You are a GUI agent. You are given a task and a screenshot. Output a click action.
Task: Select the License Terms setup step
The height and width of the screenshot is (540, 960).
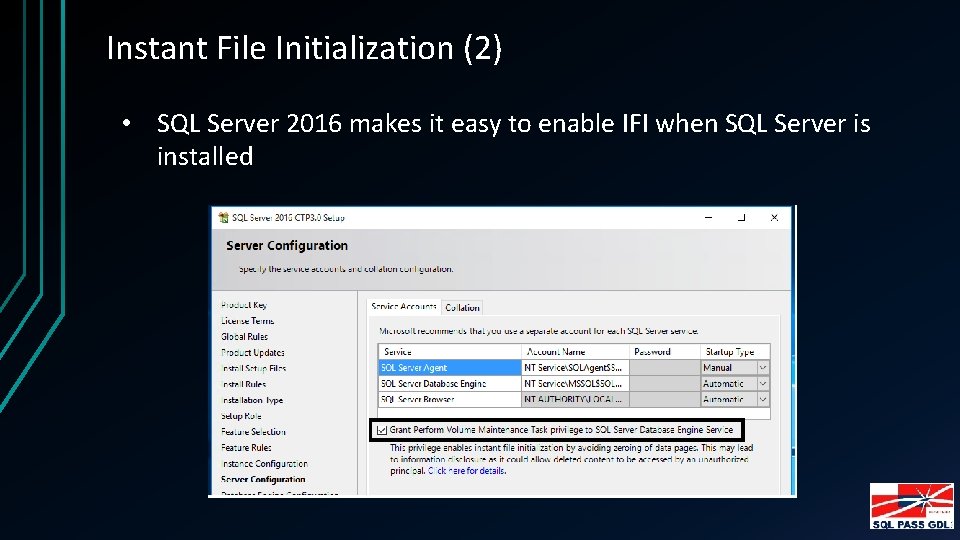point(247,321)
